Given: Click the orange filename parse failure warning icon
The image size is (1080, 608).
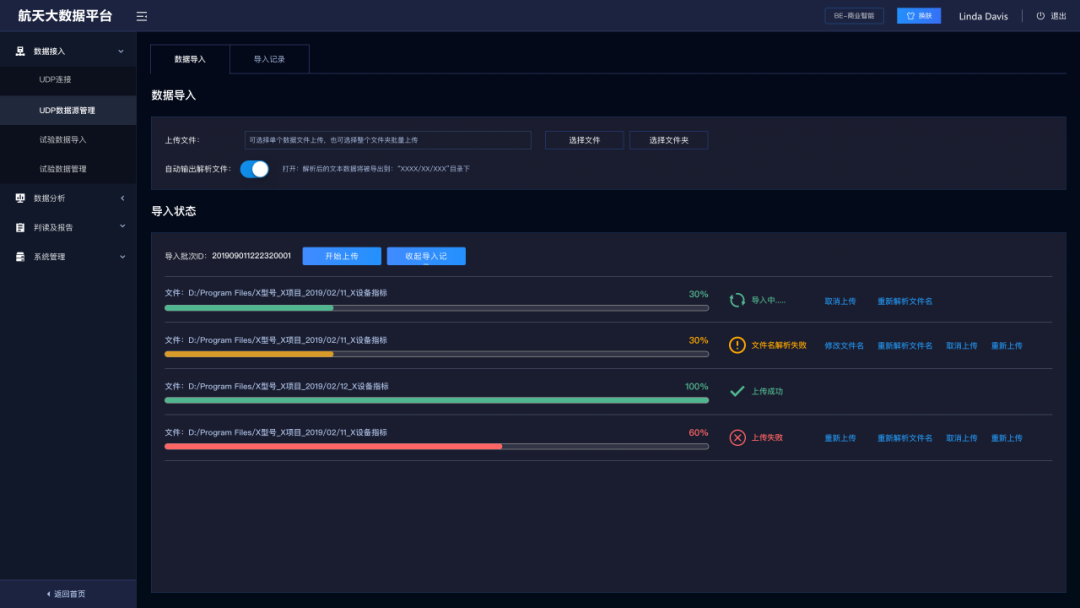Looking at the screenshot, I should 737,345.
